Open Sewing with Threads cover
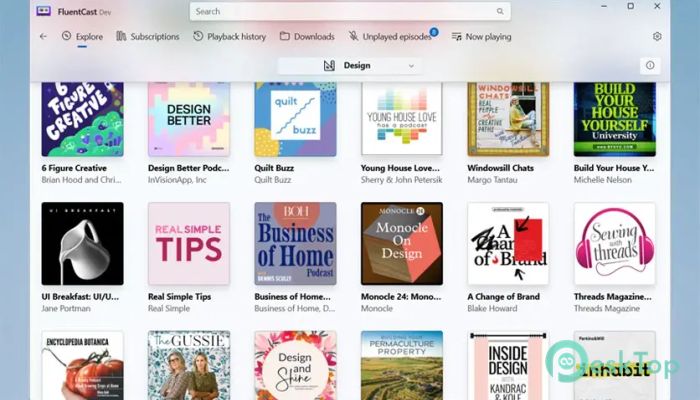 [615, 244]
